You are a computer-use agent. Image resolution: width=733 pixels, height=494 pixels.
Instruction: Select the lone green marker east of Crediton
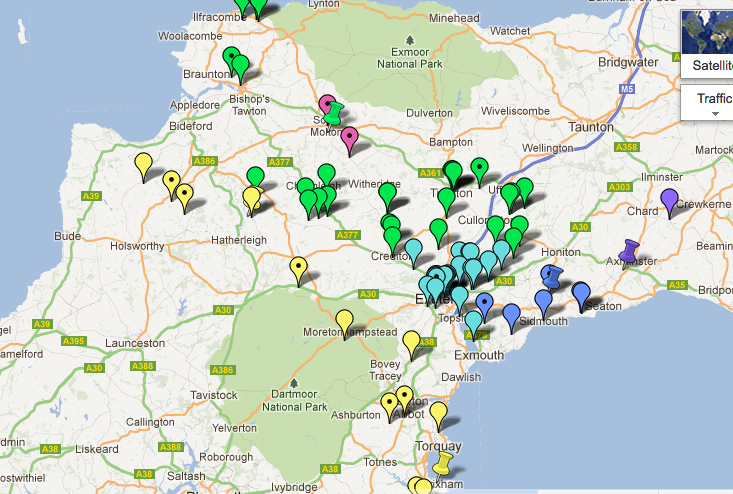pos(438,230)
